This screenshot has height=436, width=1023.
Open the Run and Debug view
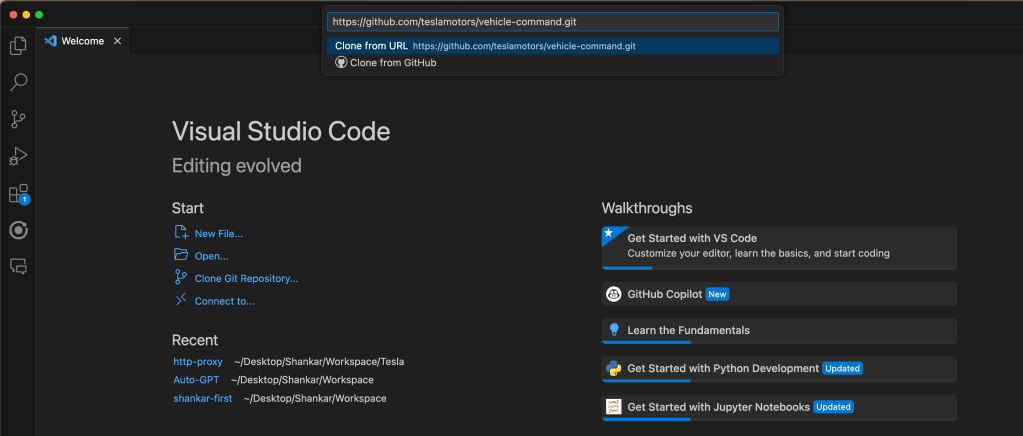[x=18, y=156]
